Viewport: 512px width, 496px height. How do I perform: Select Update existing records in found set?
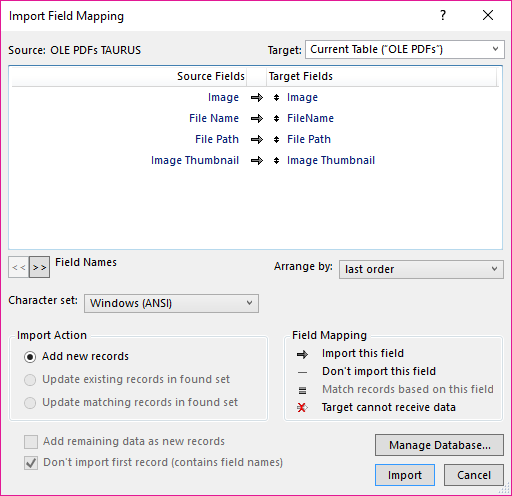30,380
